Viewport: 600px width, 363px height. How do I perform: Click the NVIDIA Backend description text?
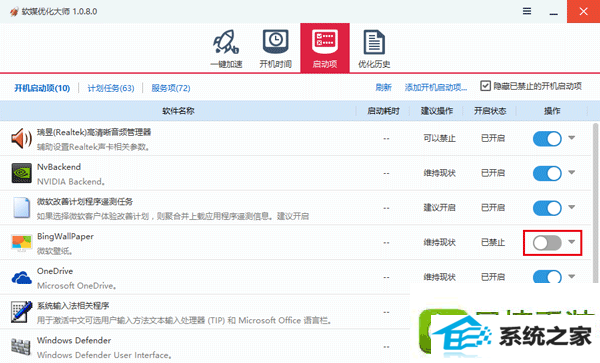pos(71,182)
